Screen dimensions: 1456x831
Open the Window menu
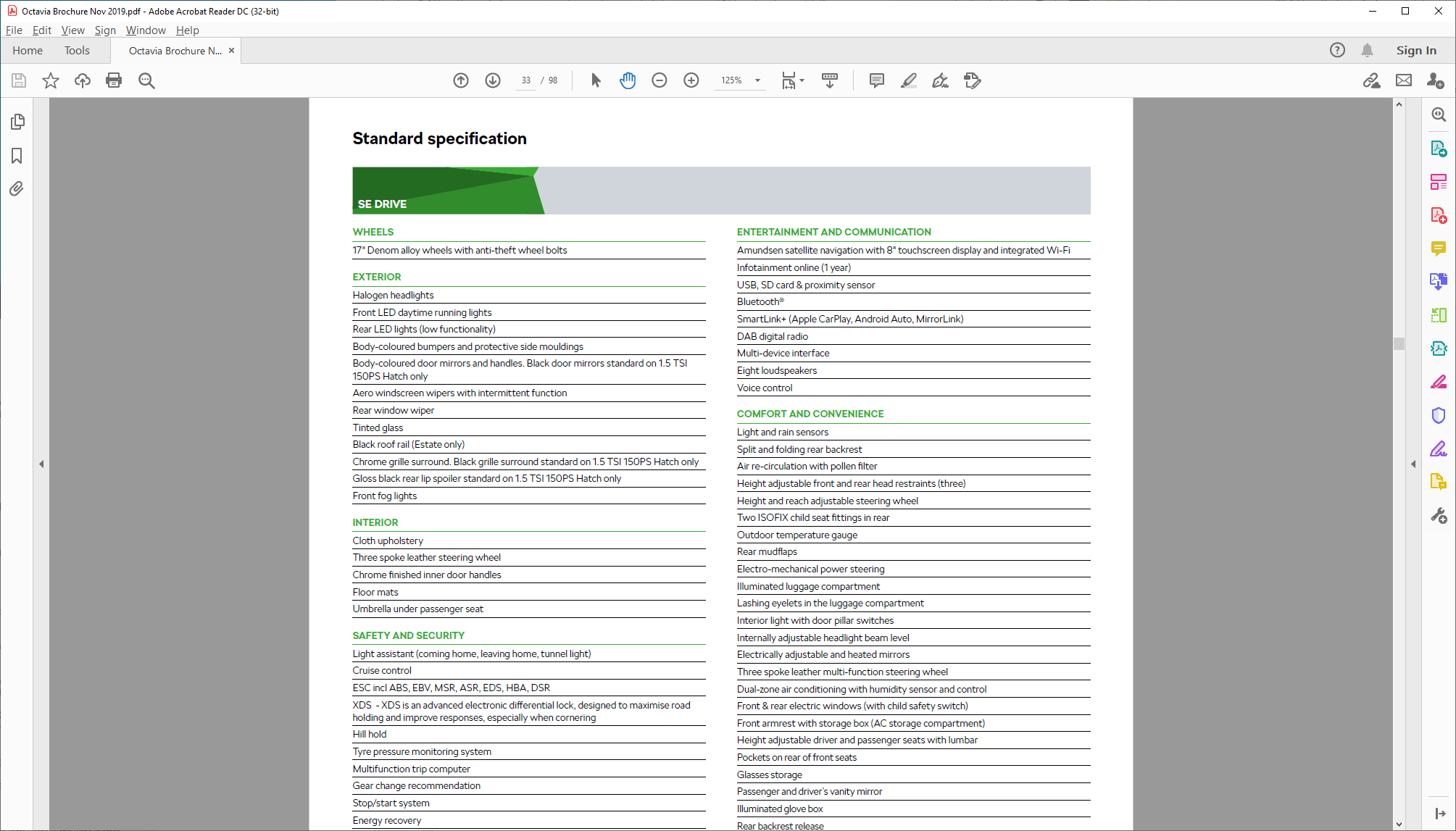point(146,30)
